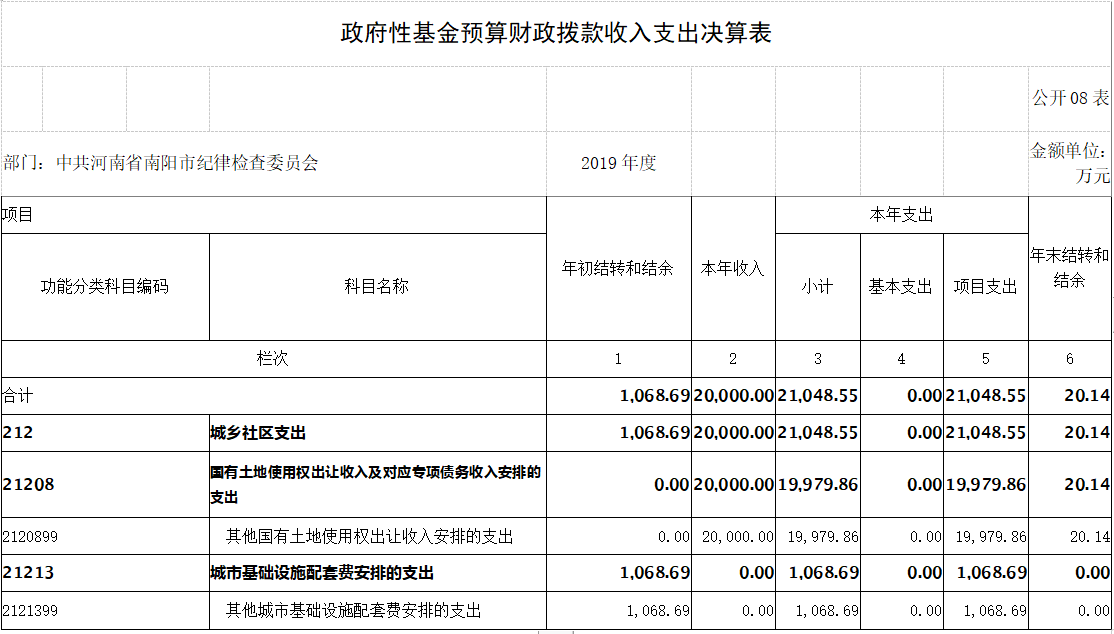Click the 小计 value 21,048.55 in the 合计 row

click(818, 396)
